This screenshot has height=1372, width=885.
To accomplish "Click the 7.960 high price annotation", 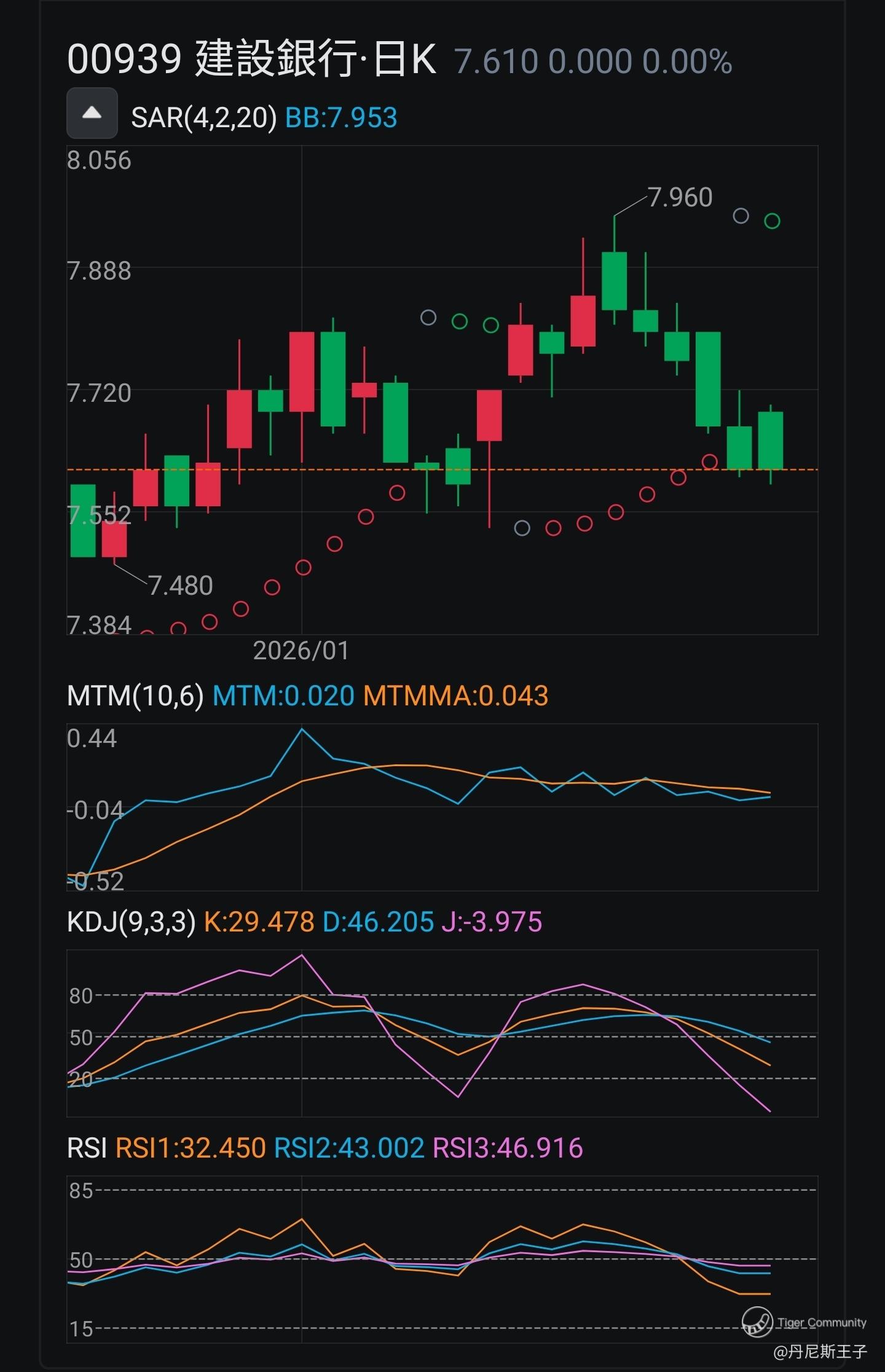I will 680,198.
